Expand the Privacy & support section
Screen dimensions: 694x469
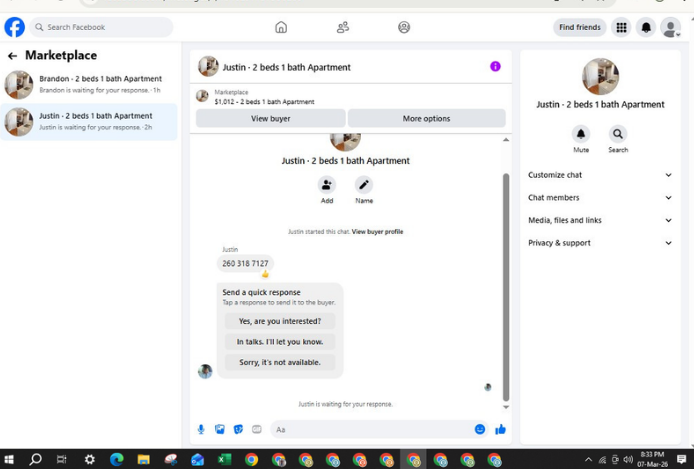pos(600,243)
